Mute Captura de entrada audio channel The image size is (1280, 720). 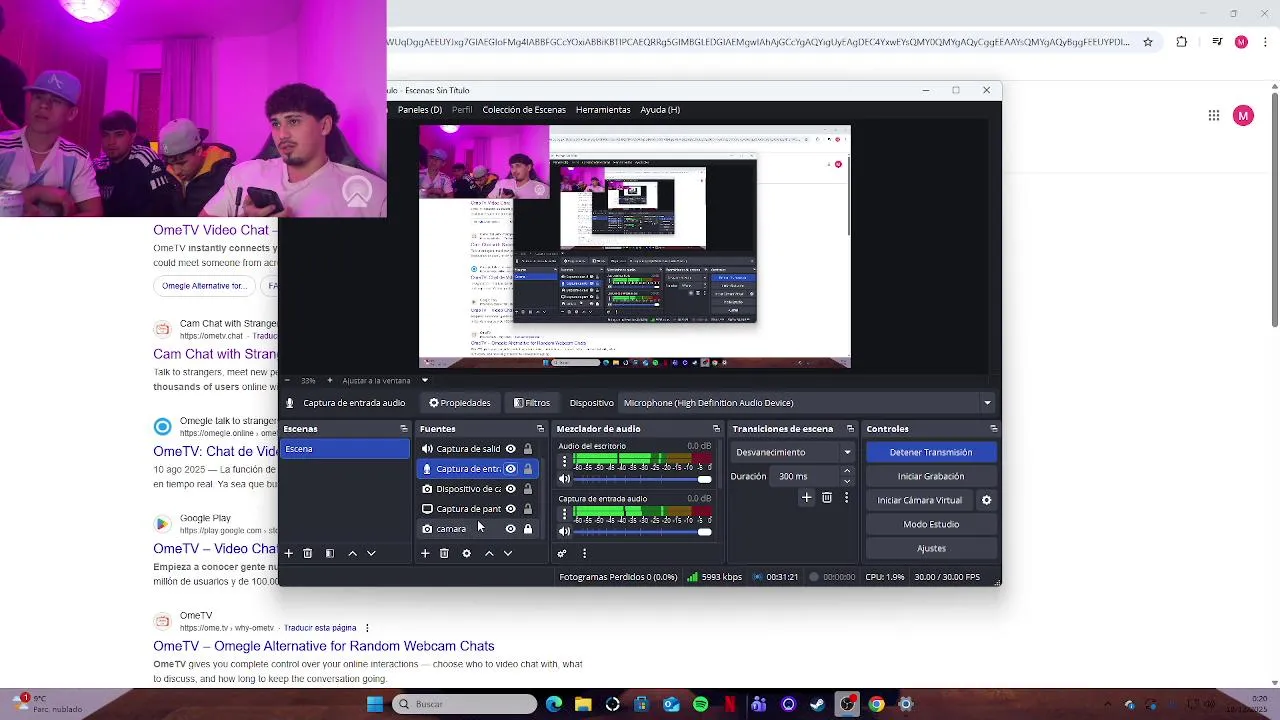point(564,531)
